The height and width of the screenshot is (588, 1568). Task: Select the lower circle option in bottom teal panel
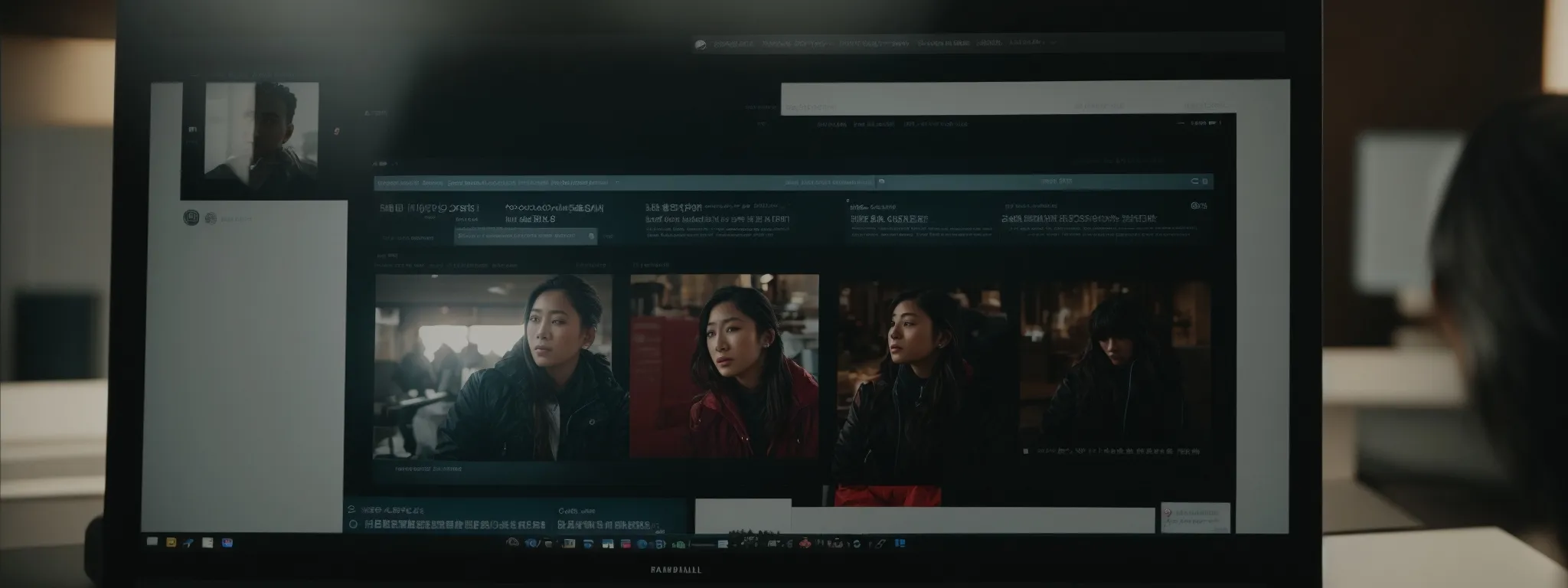[x=353, y=525]
